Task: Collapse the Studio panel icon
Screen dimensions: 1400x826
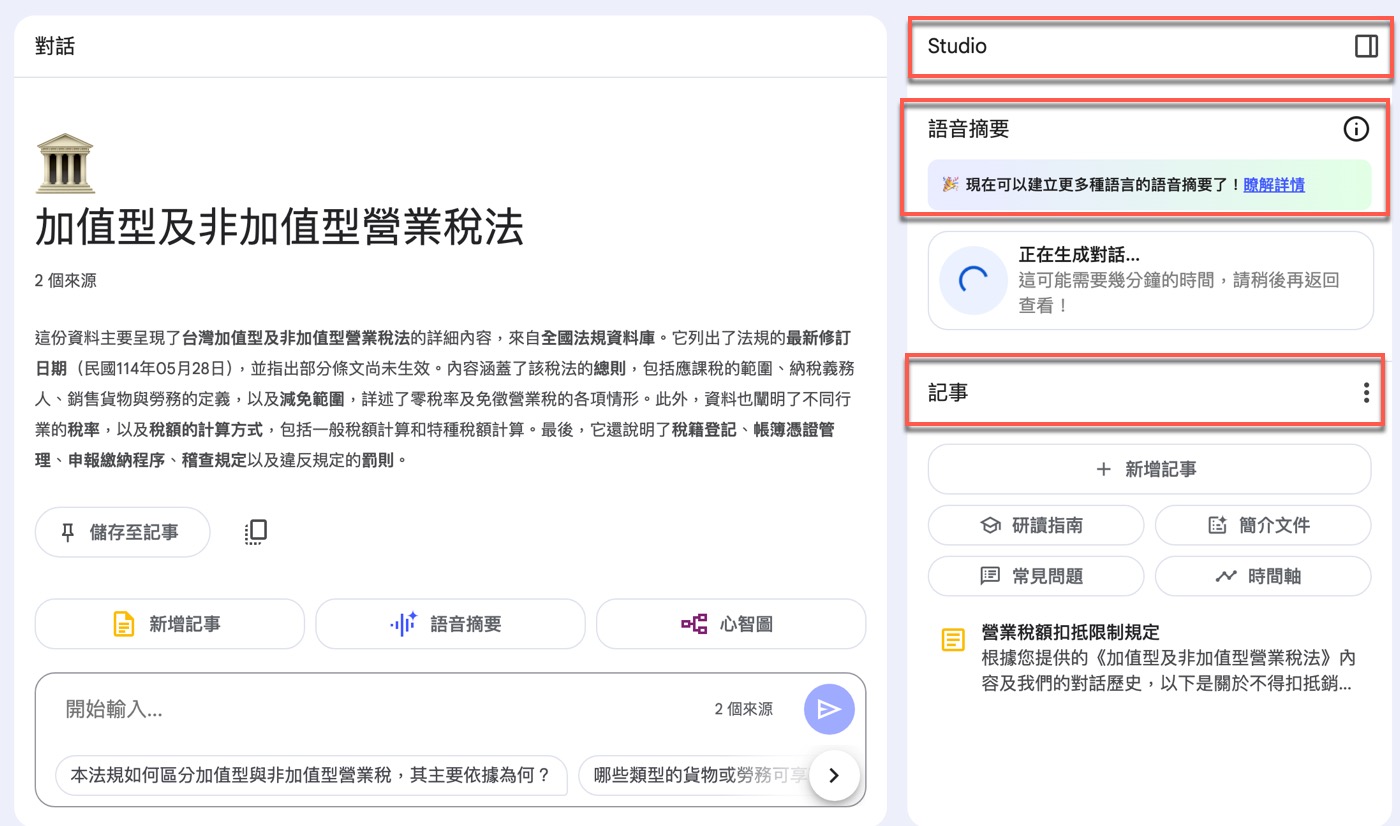Action: pos(1366,46)
